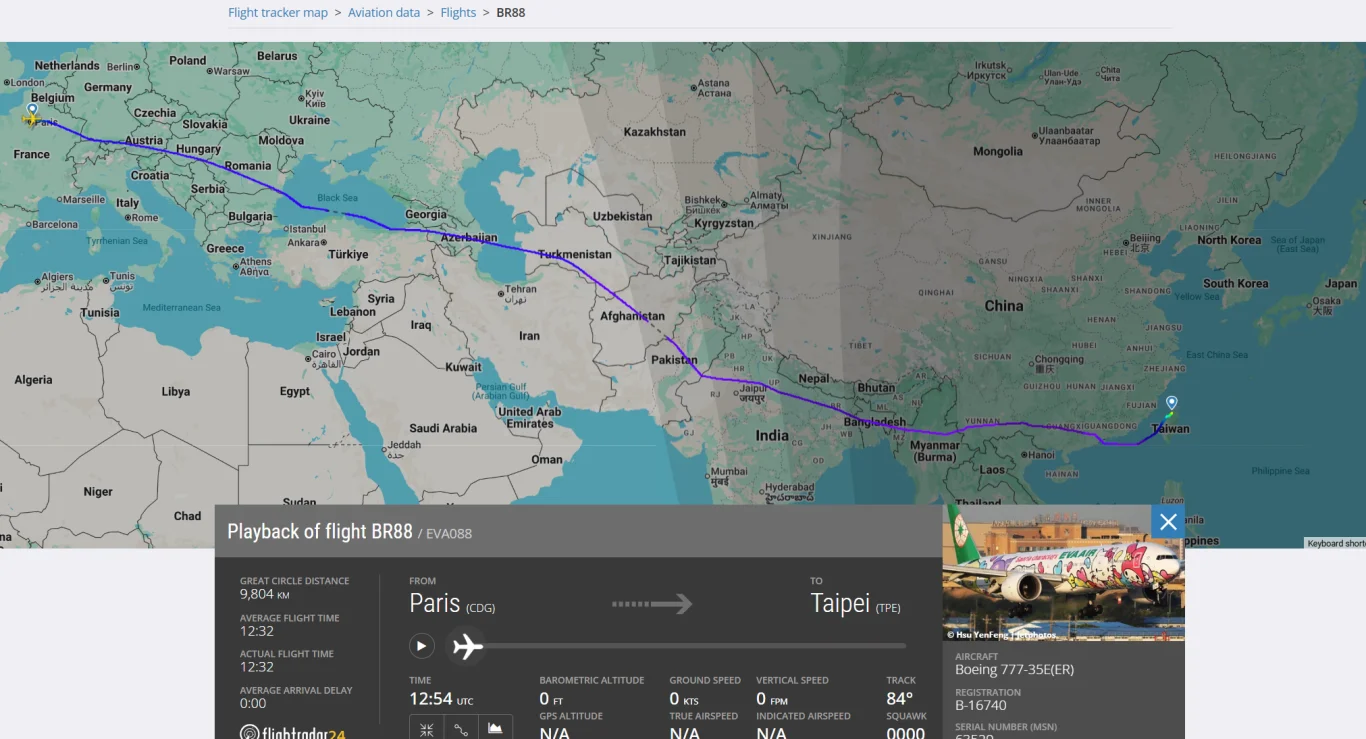
Task: Go to Aviation data breadcrumb
Action: tap(384, 13)
